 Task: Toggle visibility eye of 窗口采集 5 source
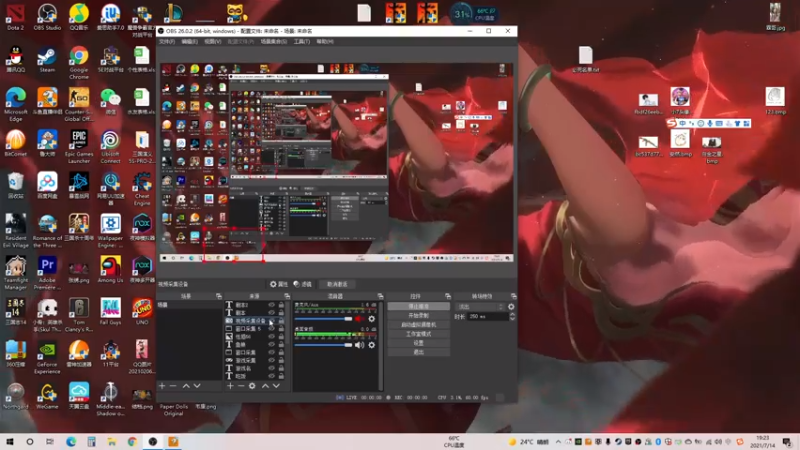pyautogui.click(x=271, y=329)
